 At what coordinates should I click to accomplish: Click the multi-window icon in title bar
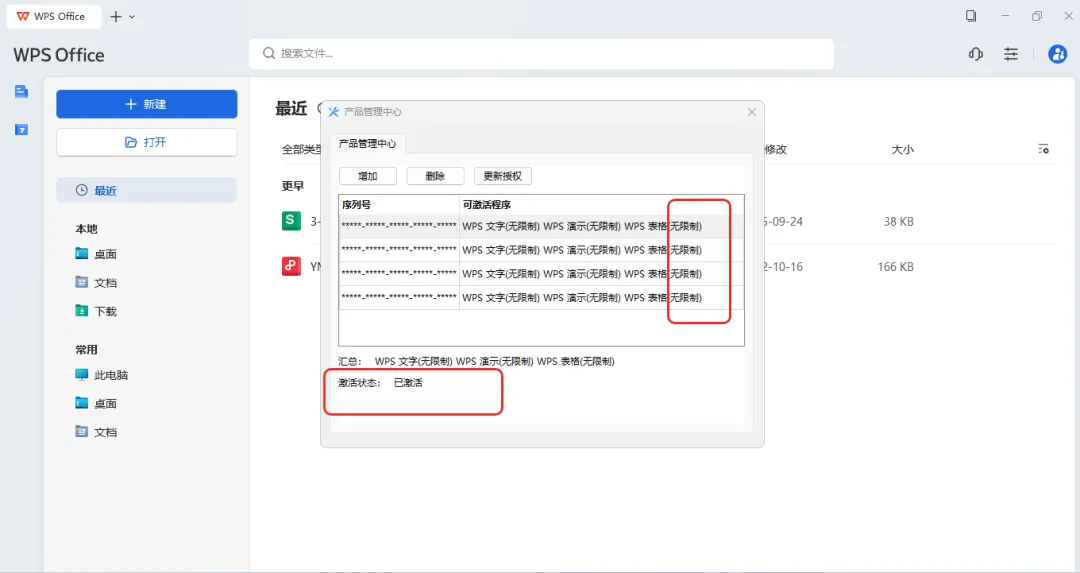coord(970,16)
